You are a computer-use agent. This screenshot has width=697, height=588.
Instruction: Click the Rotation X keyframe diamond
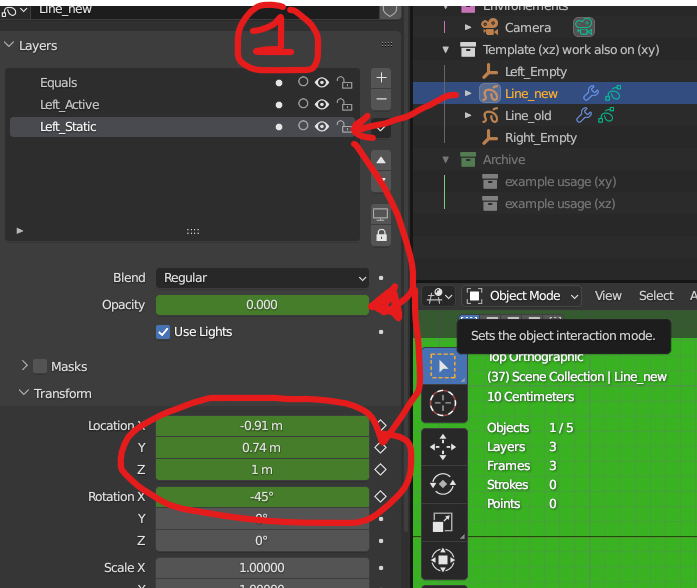click(381, 496)
